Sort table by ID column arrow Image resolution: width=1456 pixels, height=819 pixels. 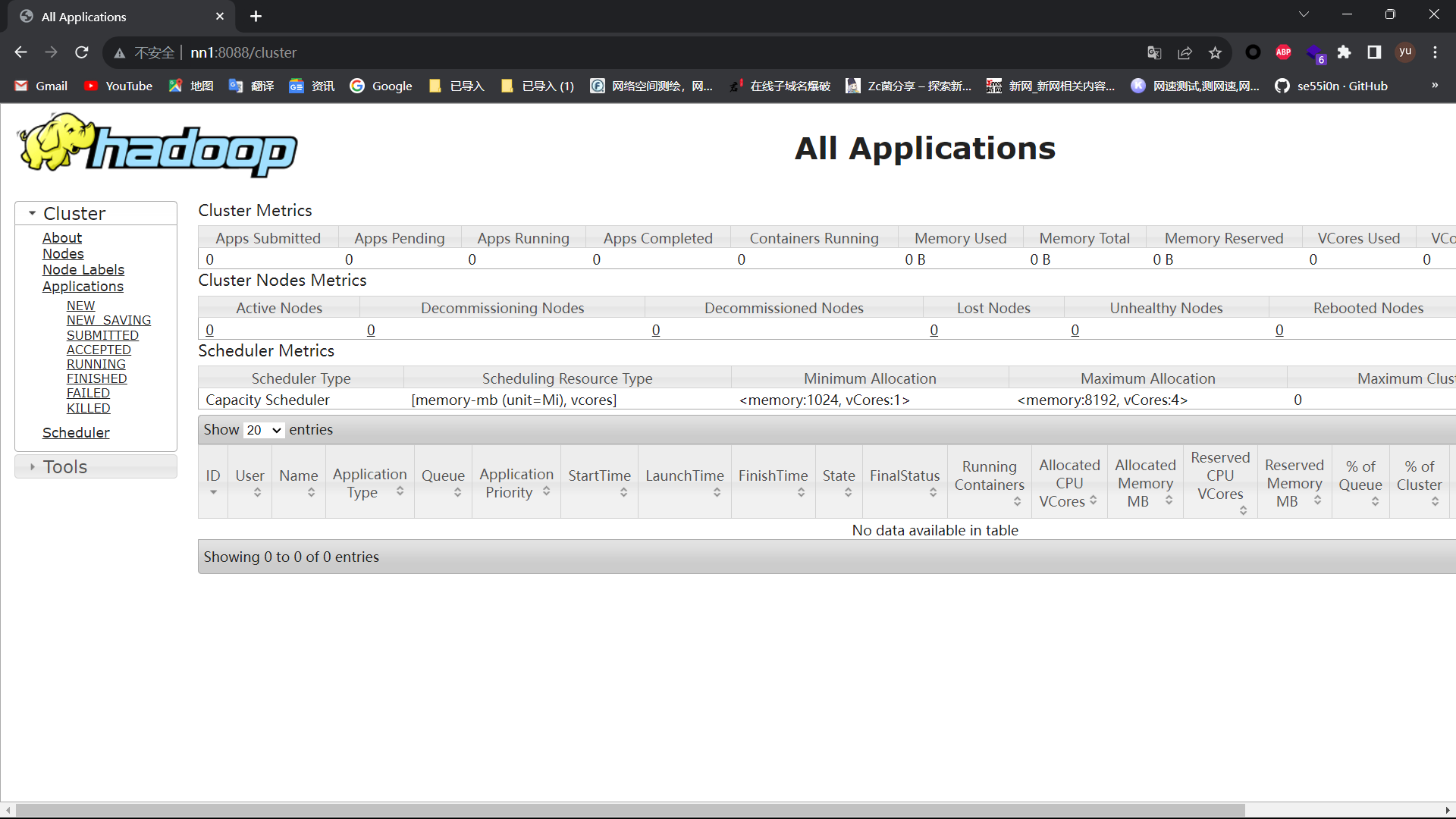[213, 492]
